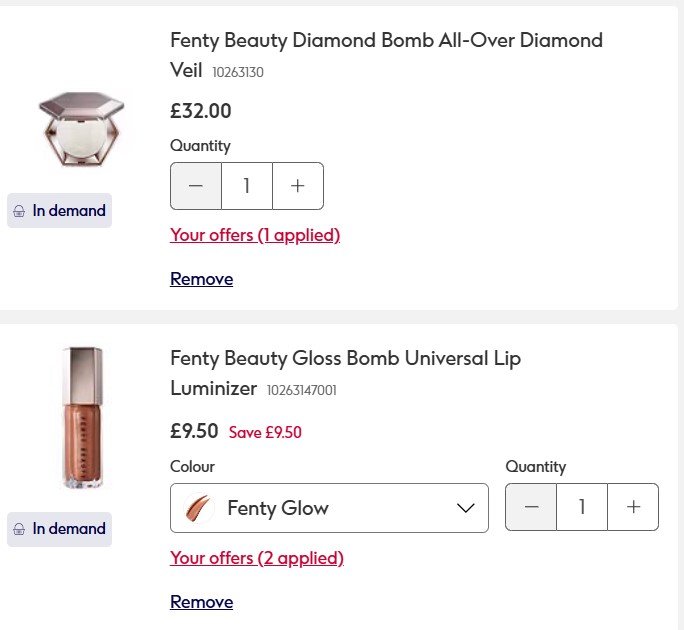Click Diamond Veil quantity input field
Viewport: 684px width, 630px height.
click(246, 186)
